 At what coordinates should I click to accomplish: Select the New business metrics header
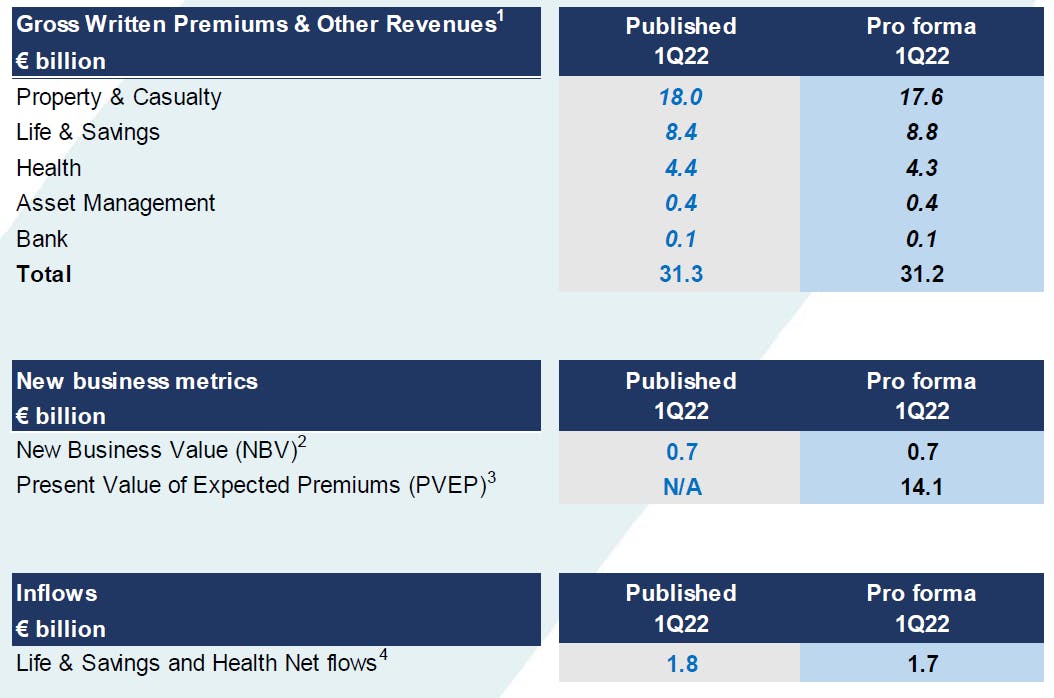(136, 381)
